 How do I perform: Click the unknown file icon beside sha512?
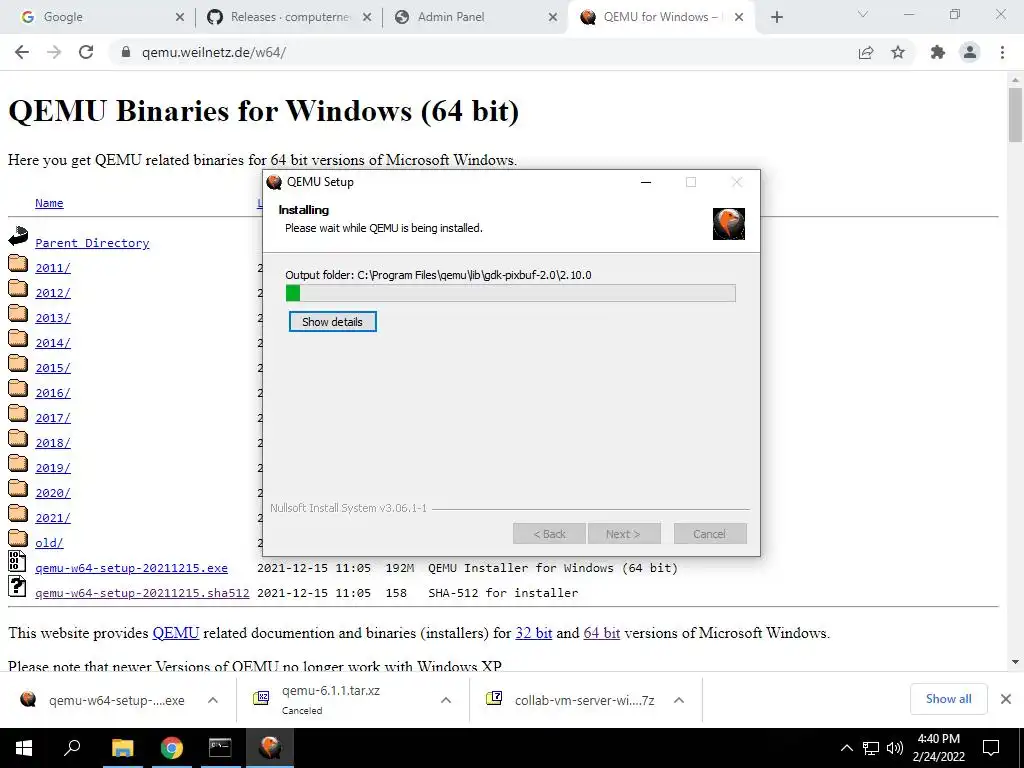17,586
